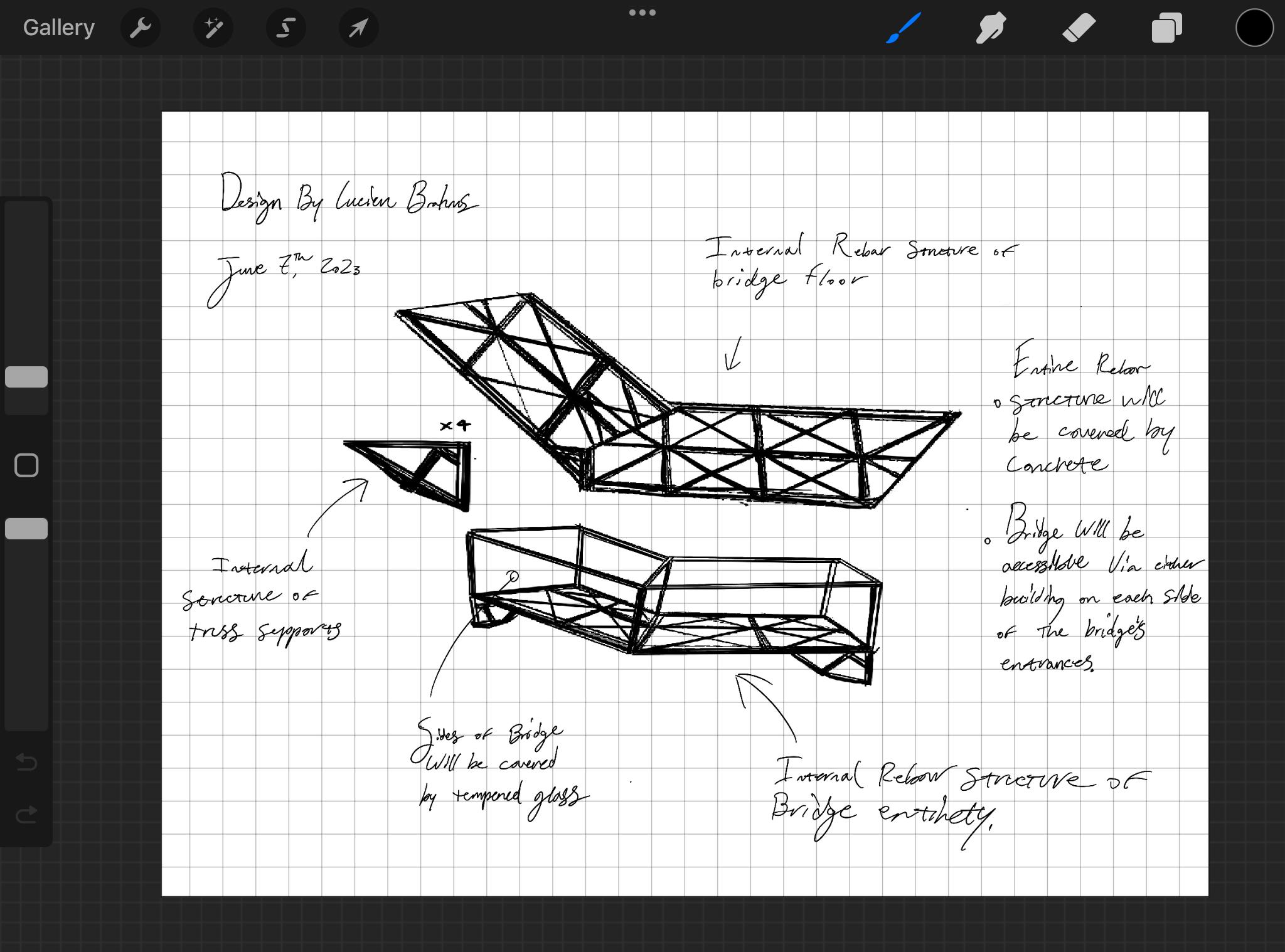Switch to the Eraser tool
The image size is (1285, 952).
1079,28
